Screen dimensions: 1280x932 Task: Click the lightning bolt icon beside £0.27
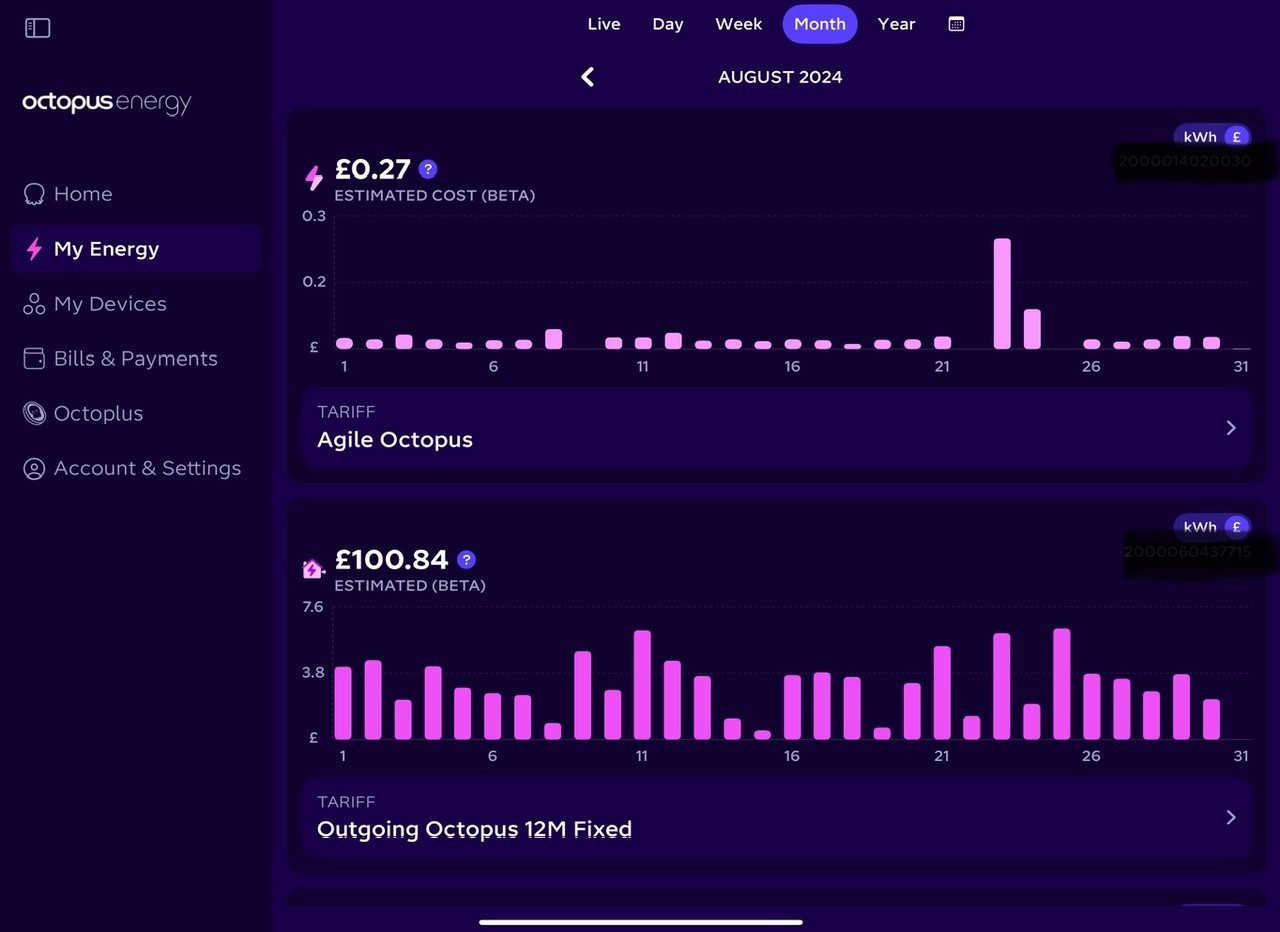(314, 178)
